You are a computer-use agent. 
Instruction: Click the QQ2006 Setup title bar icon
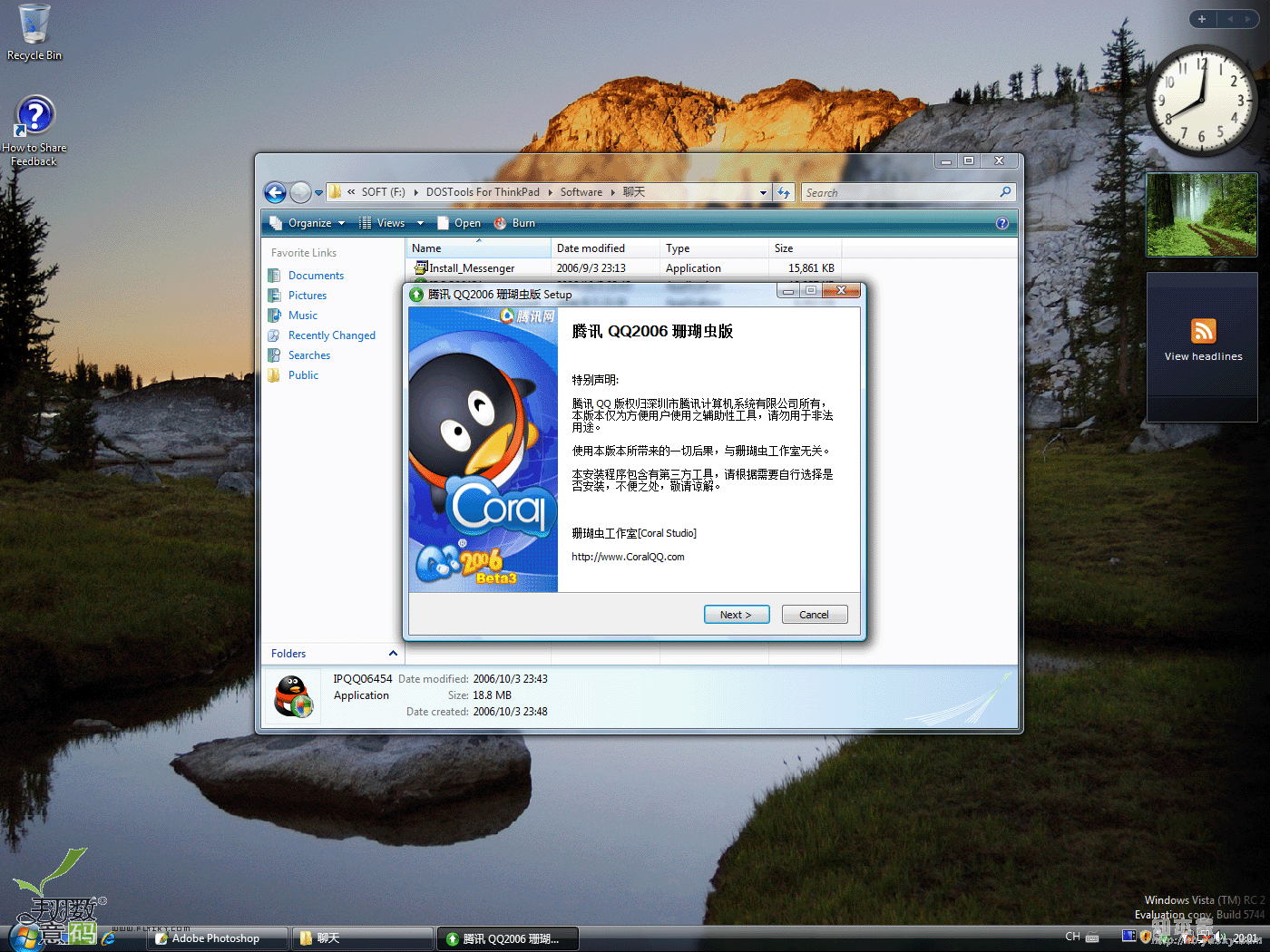pyautogui.click(x=416, y=295)
